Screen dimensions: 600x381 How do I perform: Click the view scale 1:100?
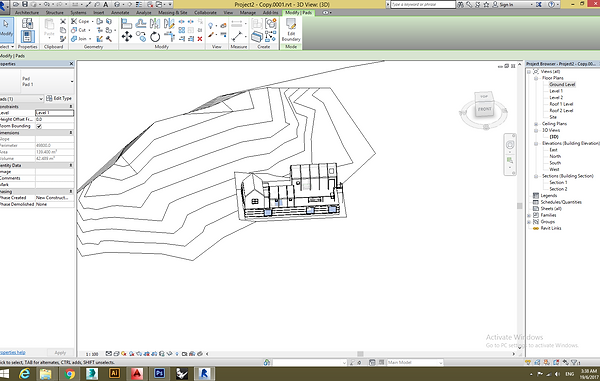pos(92,354)
